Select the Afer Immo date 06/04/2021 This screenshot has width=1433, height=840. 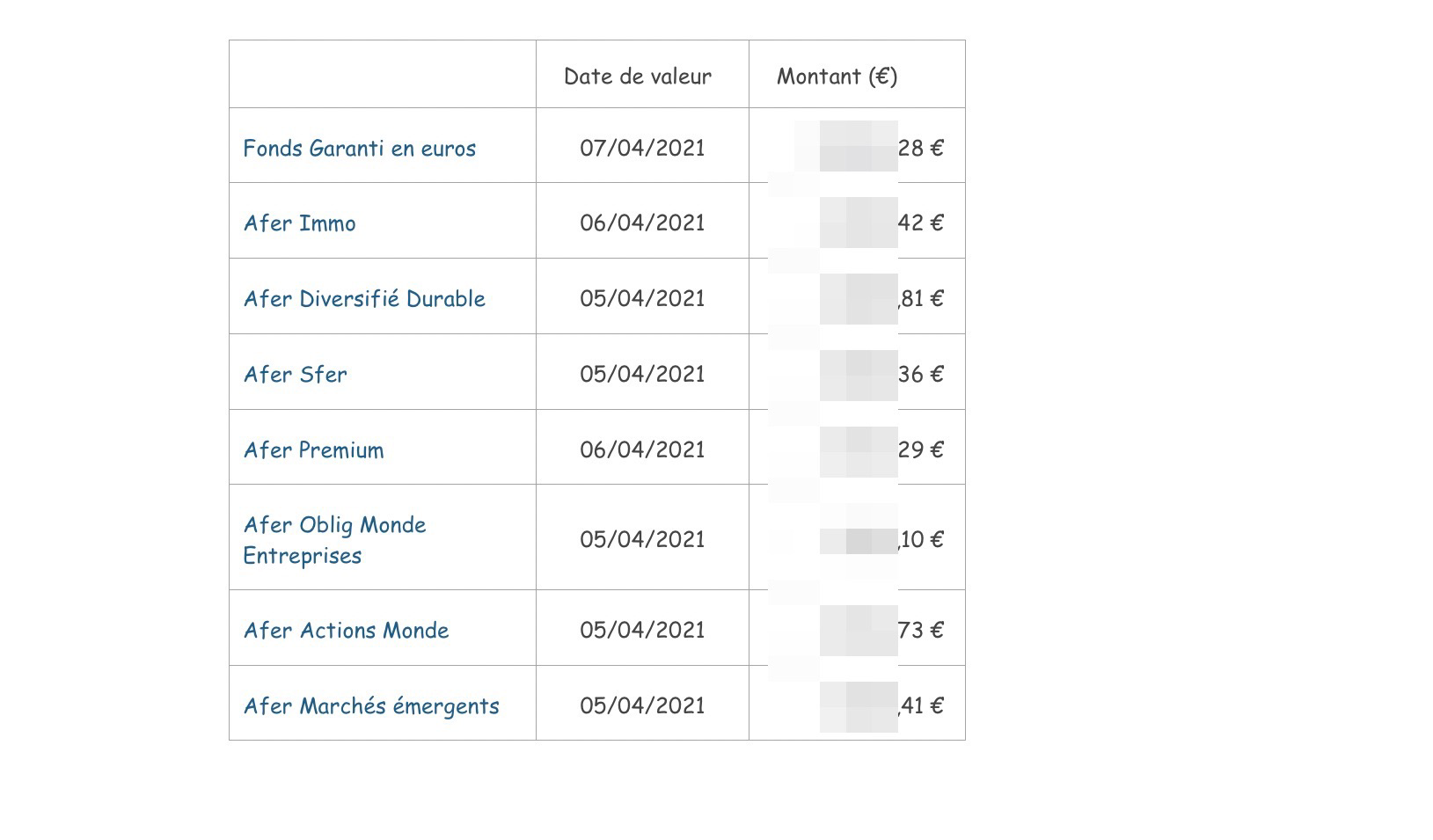click(x=642, y=223)
